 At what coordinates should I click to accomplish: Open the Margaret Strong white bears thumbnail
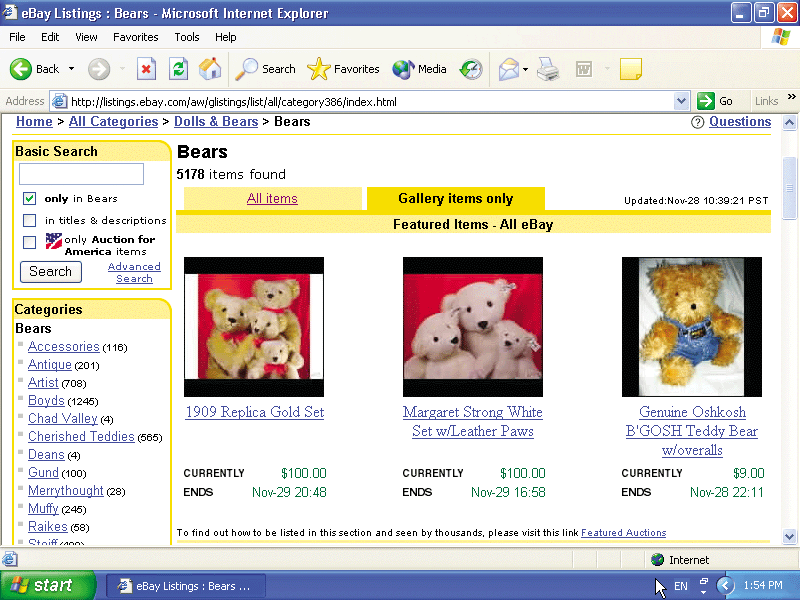point(473,327)
